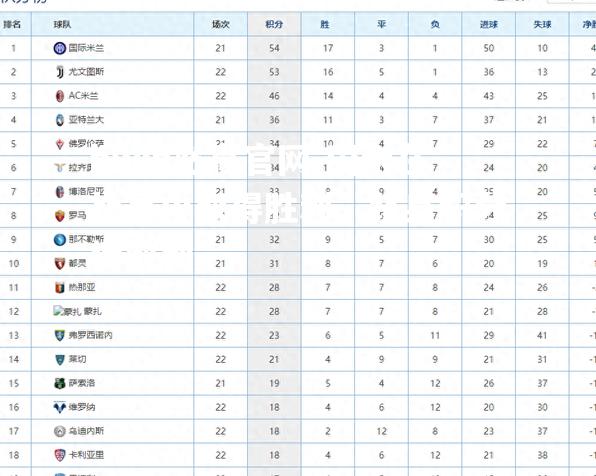Click the Torino (都灵) club badge
The height and width of the screenshot is (476, 596).
pos(60,264)
